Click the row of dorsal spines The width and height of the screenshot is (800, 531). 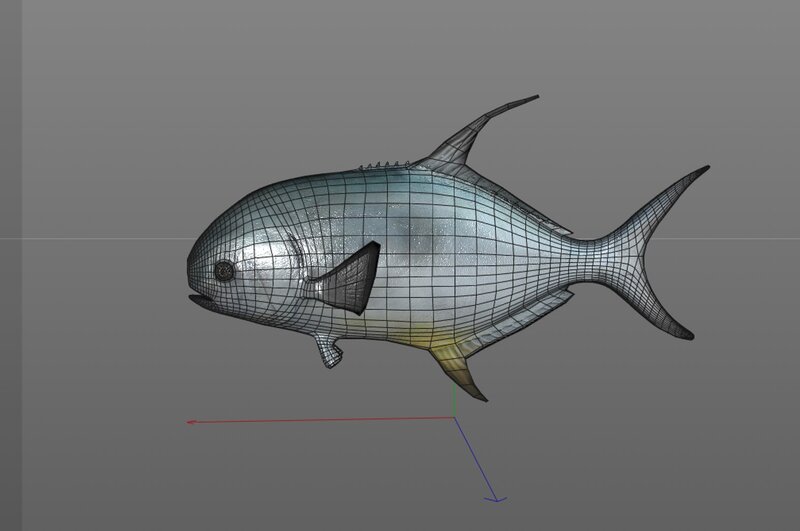(x=385, y=165)
